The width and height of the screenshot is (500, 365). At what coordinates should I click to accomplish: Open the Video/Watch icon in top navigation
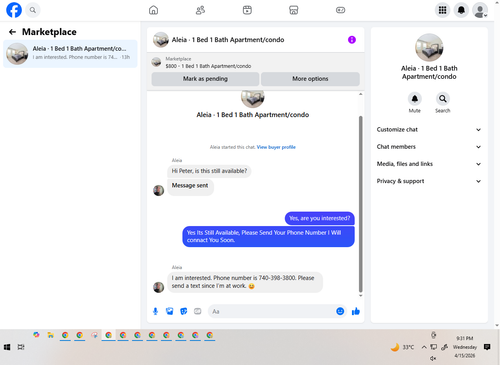click(x=247, y=10)
